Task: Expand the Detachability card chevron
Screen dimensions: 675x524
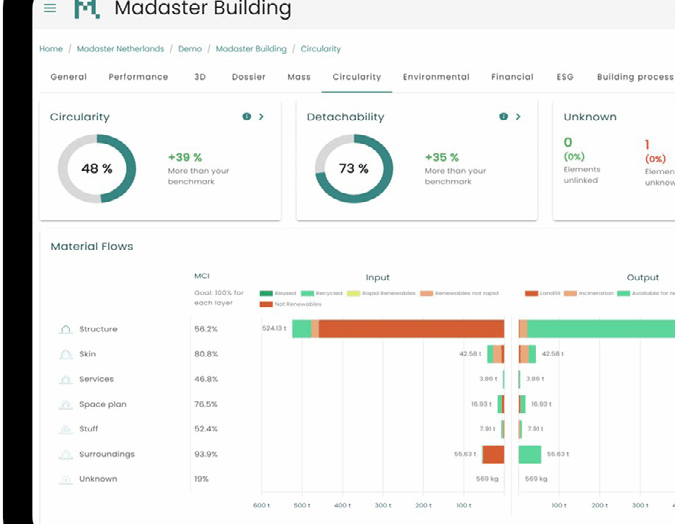Action: pos(519,117)
